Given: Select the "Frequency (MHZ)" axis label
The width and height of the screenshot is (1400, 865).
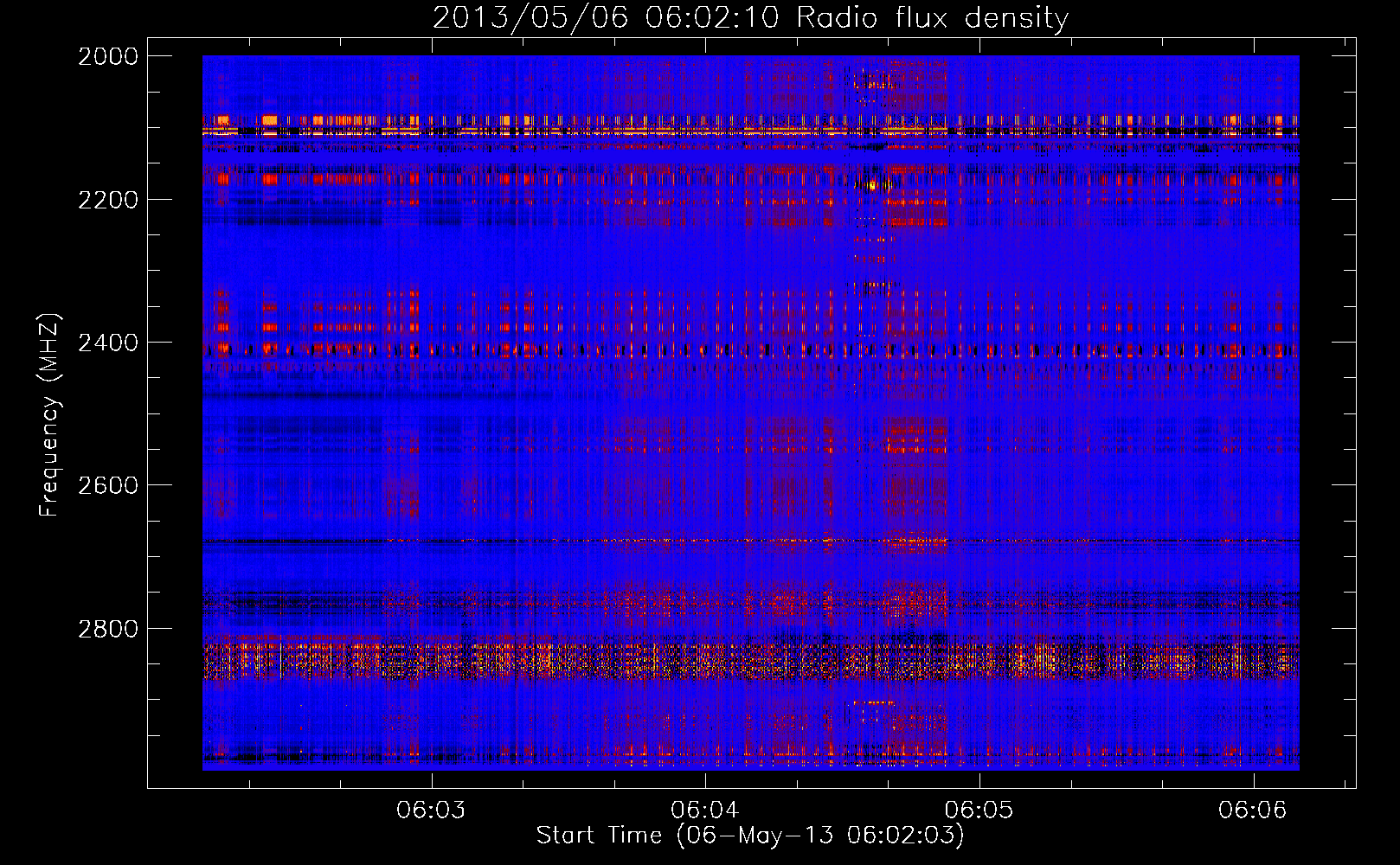Looking at the screenshot, I should (50, 414).
